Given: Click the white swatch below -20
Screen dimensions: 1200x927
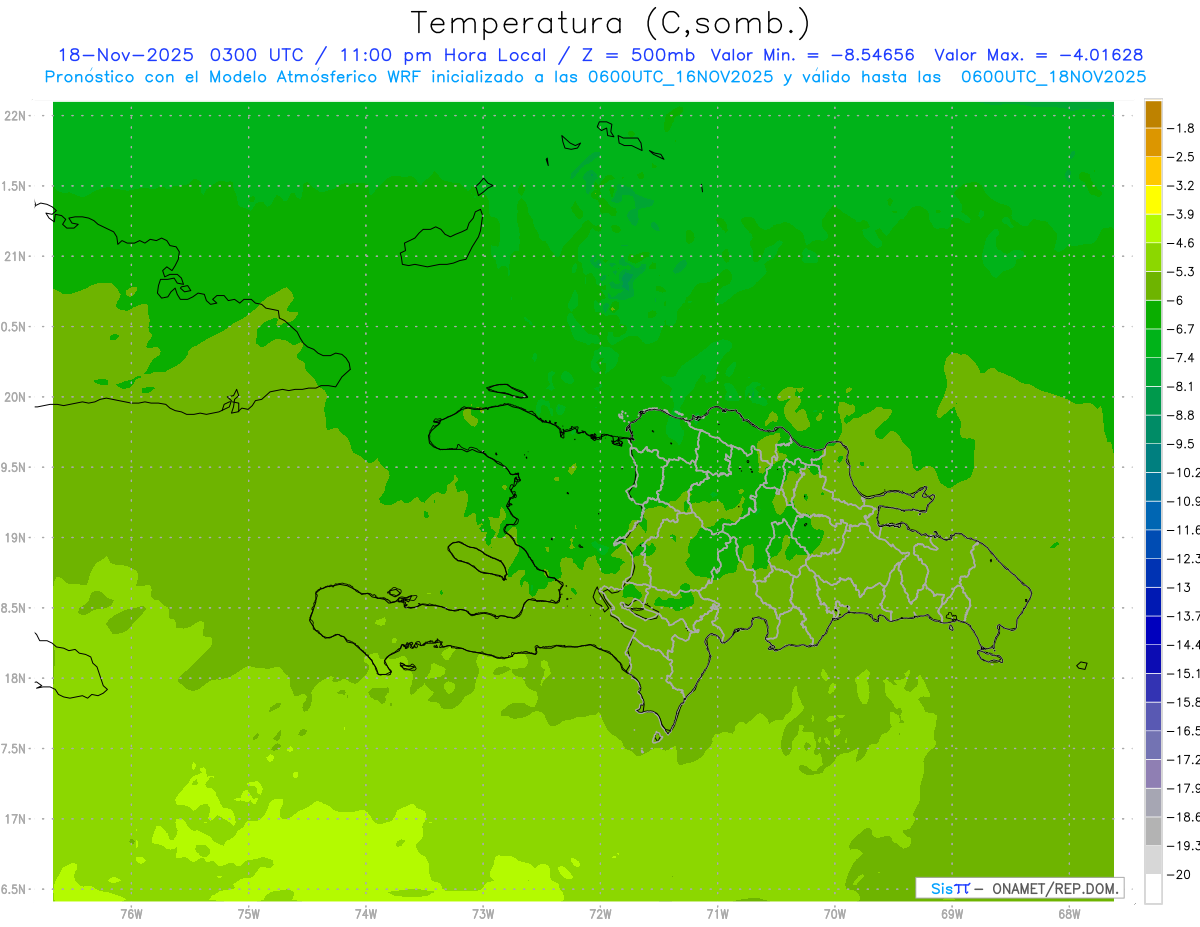Looking at the screenshot, I should (1153, 888).
